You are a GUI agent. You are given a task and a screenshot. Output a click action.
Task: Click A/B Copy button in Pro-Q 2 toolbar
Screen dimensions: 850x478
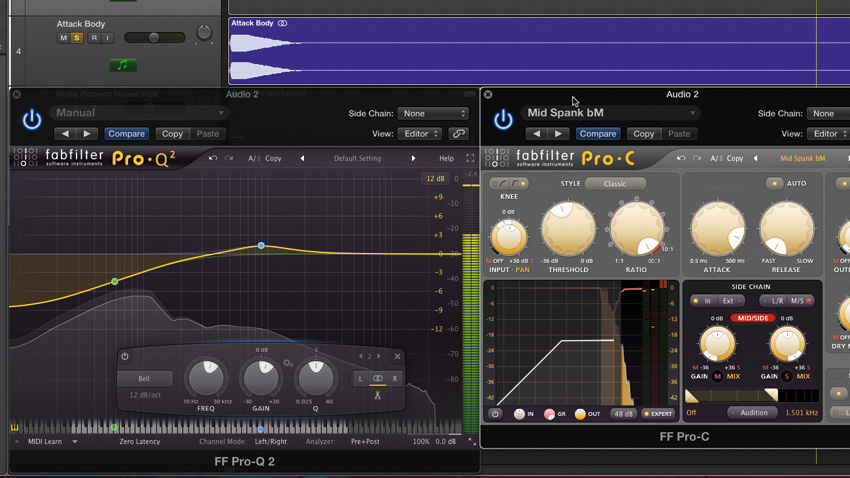[x=265, y=158]
